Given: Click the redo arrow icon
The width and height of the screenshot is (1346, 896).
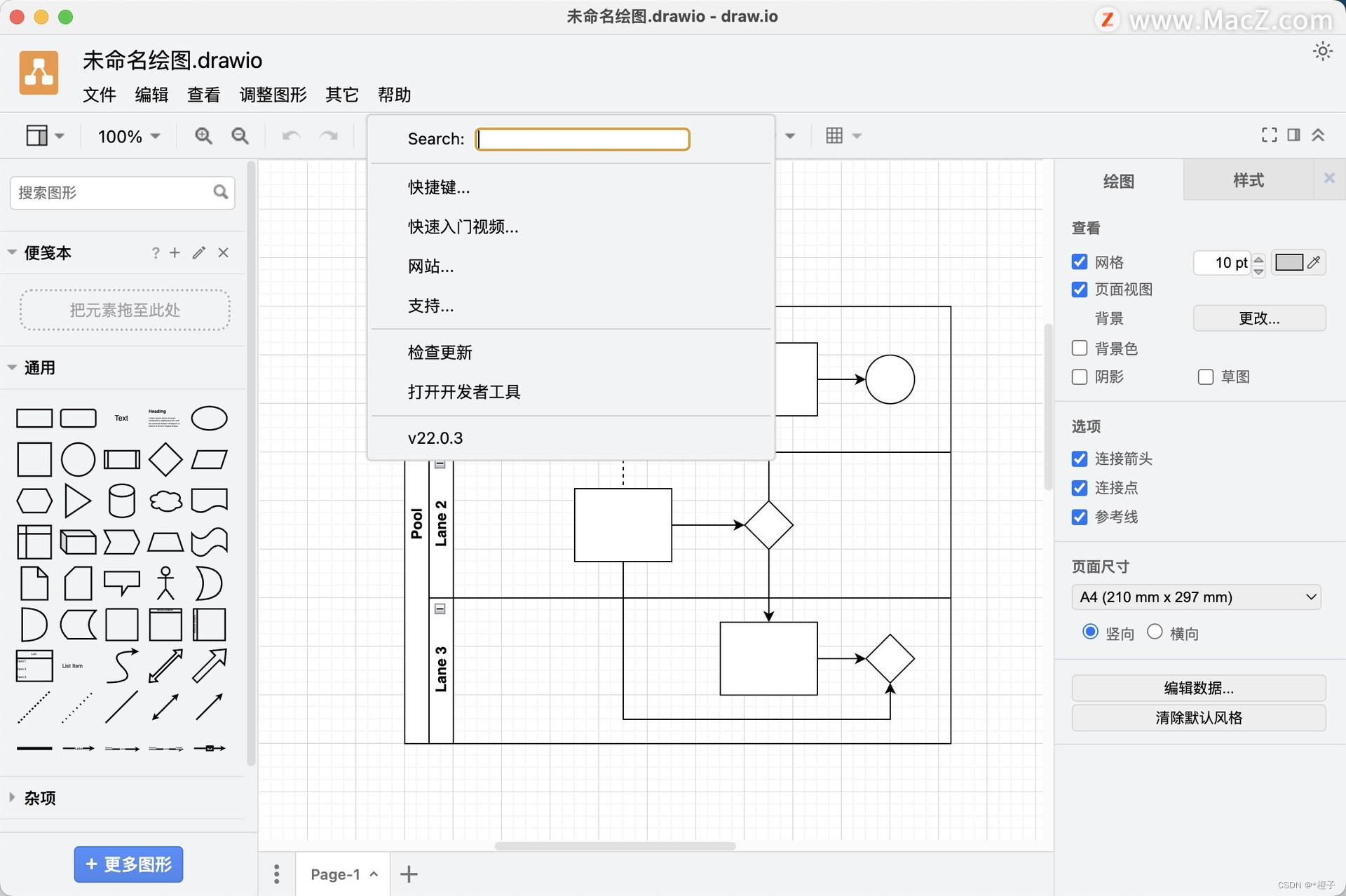Looking at the screenshot, I should click(x=328, y=136).
